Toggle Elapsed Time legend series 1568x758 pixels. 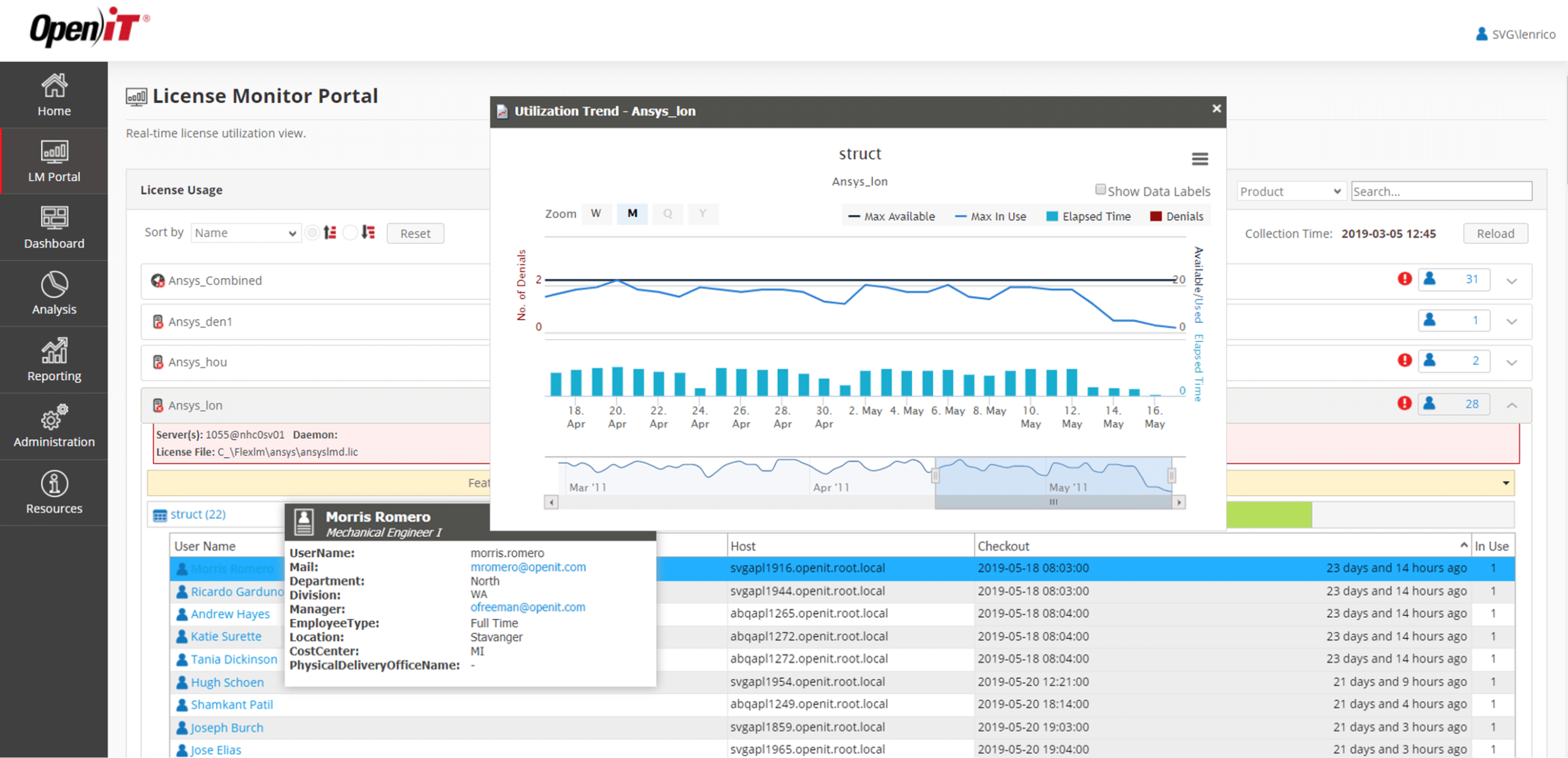point(1088,216)
